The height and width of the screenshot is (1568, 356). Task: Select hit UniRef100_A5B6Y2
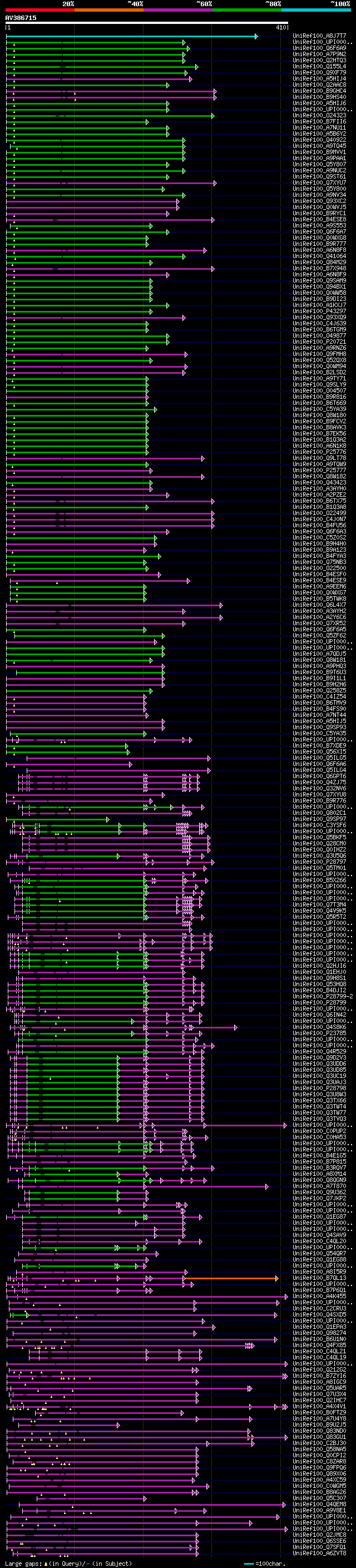319,133
